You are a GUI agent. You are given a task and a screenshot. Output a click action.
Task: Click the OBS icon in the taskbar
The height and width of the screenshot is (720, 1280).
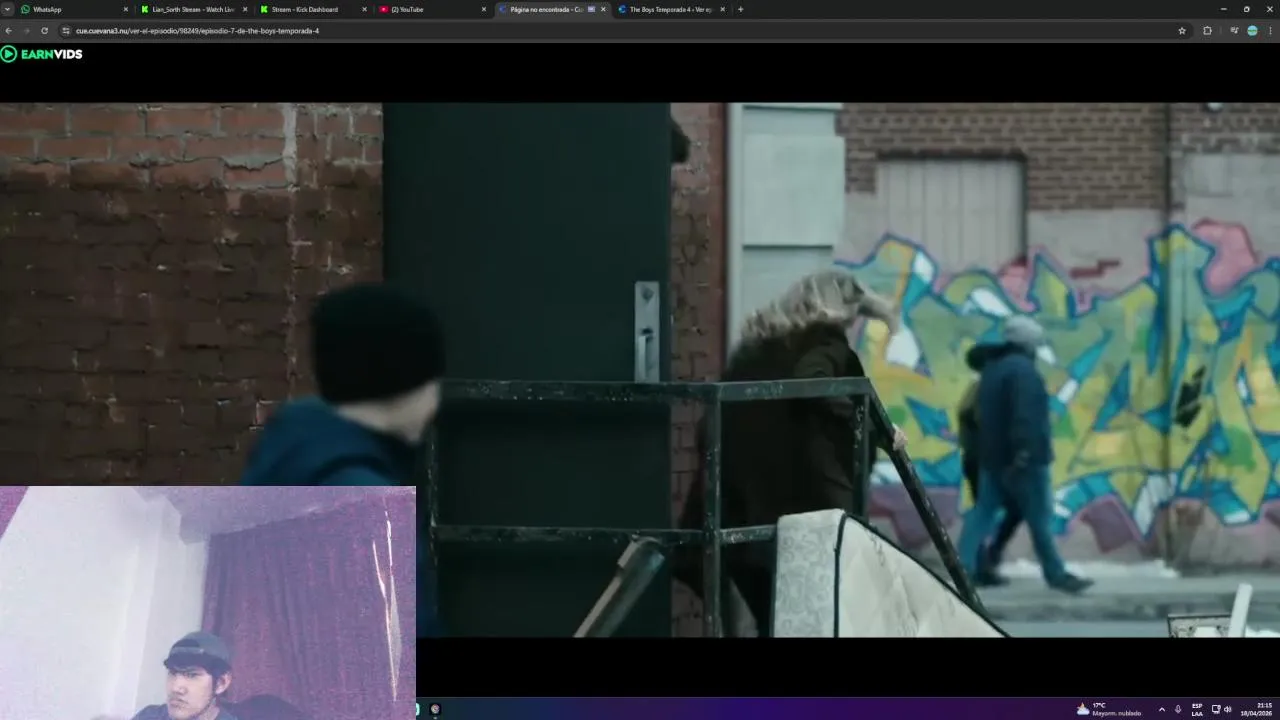point(435,709)
